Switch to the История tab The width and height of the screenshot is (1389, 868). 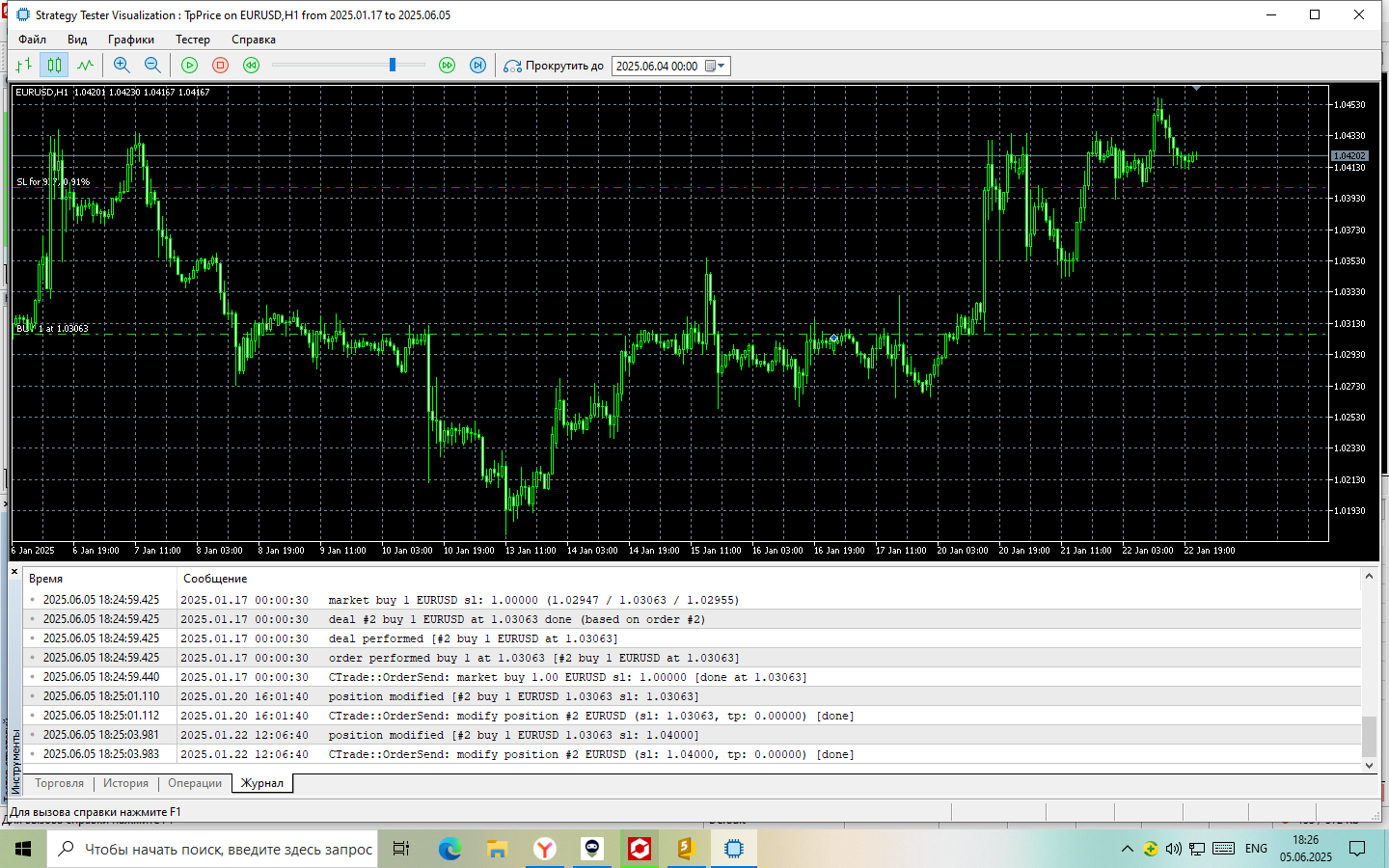[x=125, y=783]
